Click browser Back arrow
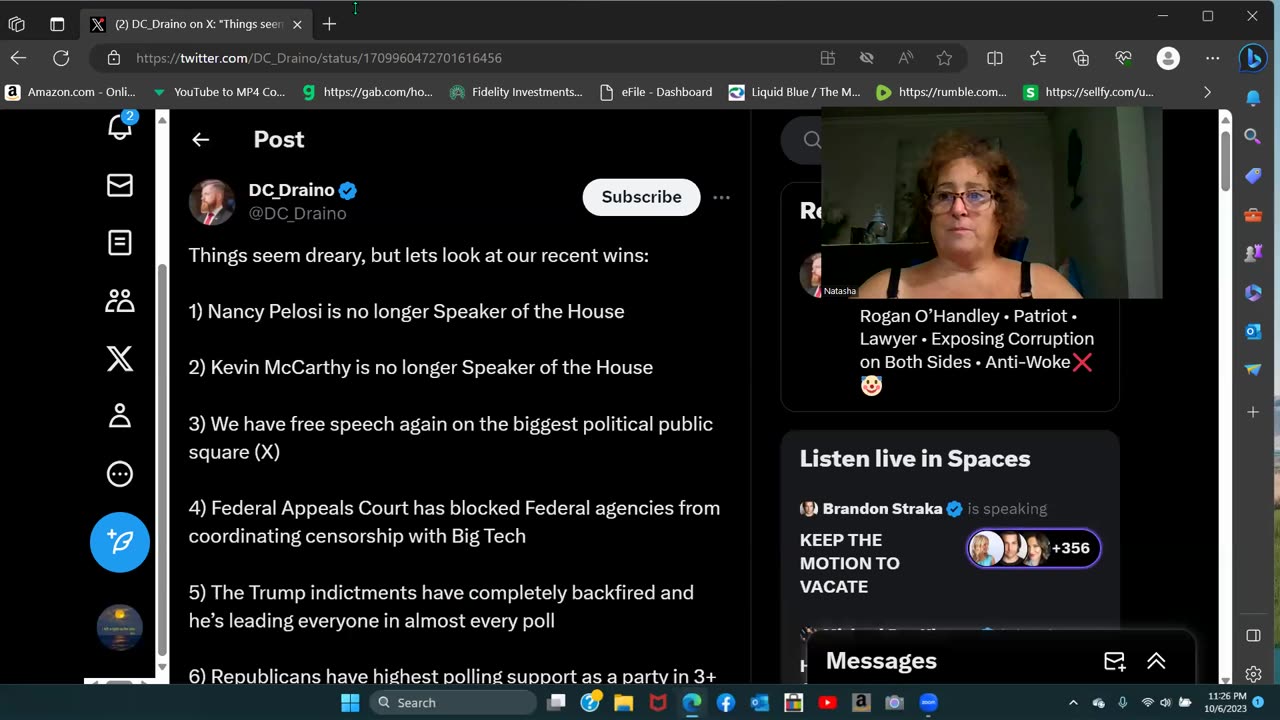The height and width of the screenshot is (720, 1280). tap(18, 58)
